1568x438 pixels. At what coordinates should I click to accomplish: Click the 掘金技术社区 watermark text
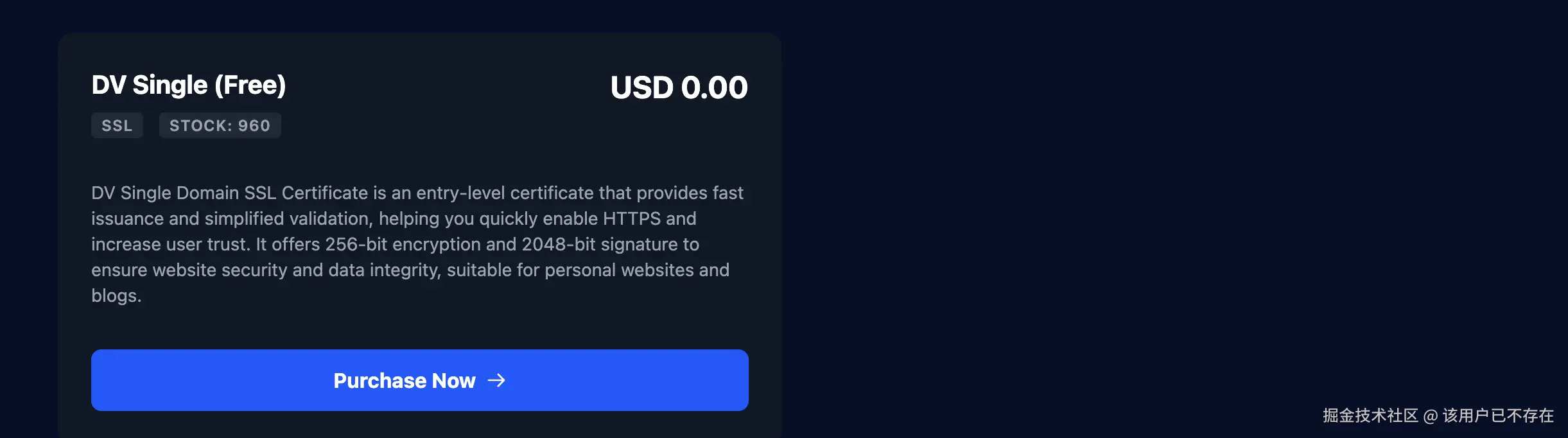tap(1370, 416)
